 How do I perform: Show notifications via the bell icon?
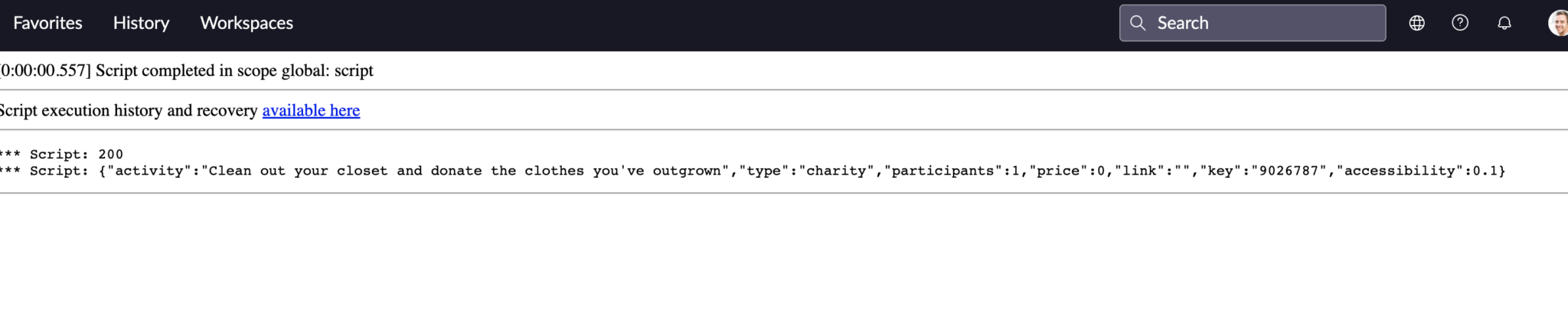pos(1504,23)
